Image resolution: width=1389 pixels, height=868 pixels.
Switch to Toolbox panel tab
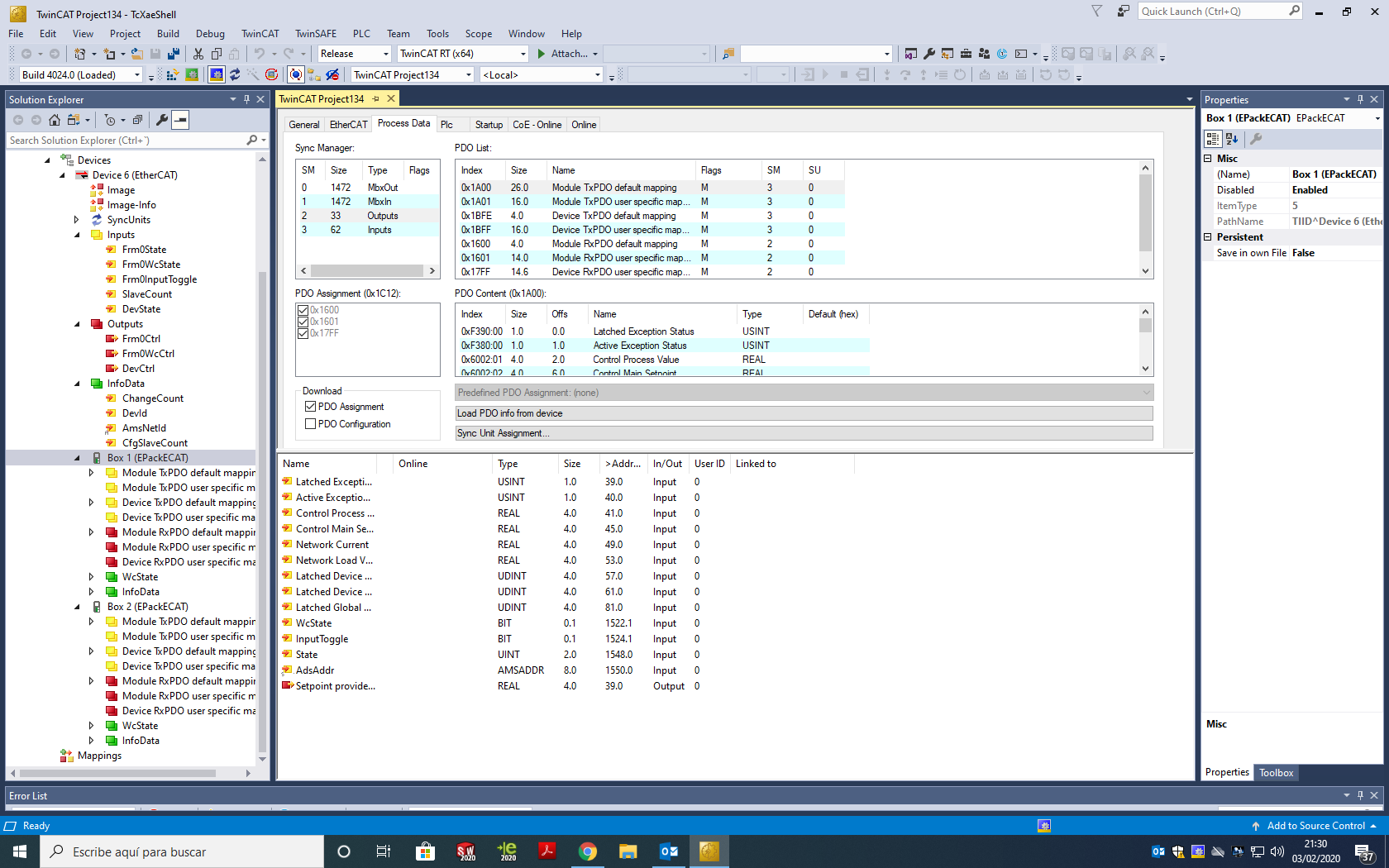(x=1276, y=773)
